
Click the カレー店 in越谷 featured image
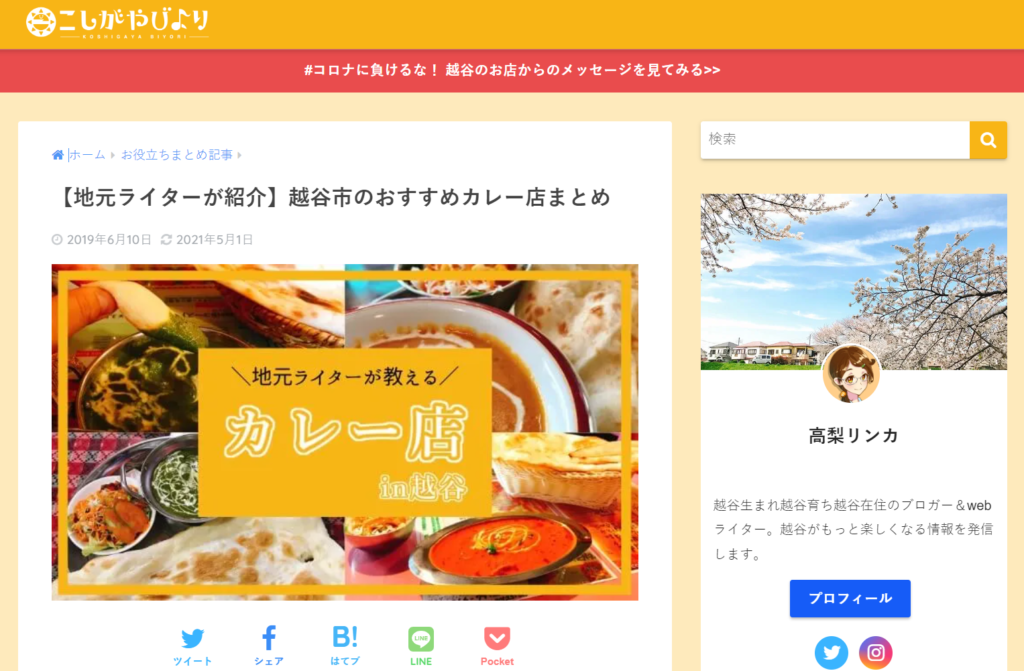pos(345,432)
